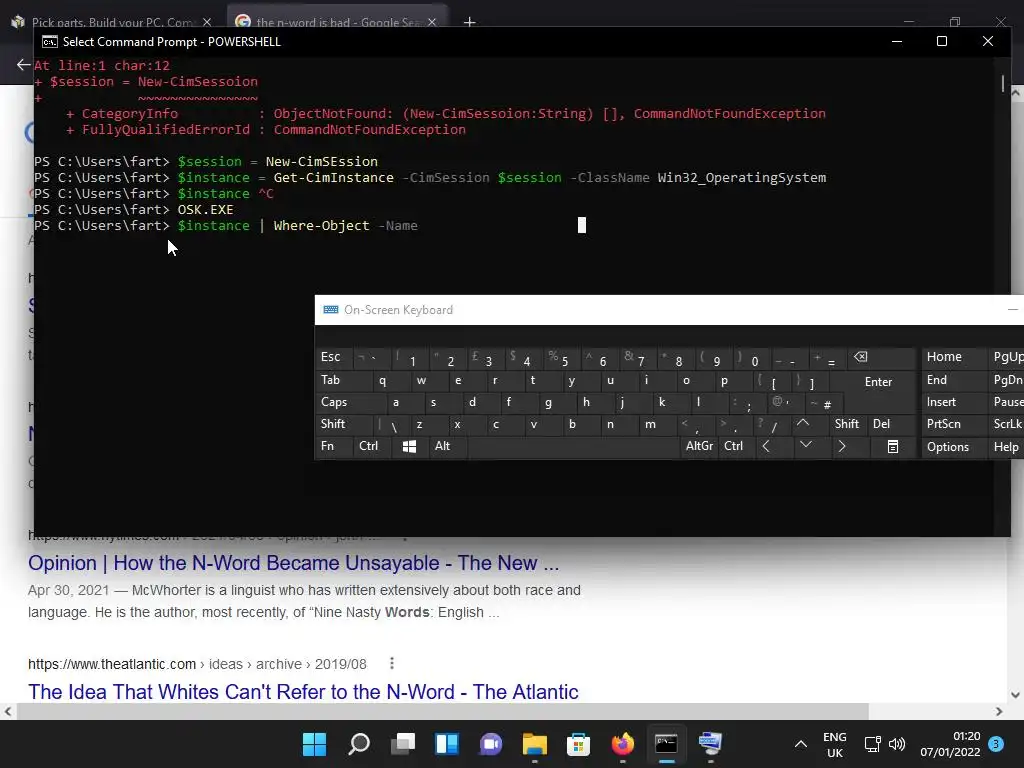Open Widgets icon in the taskbar
The image size is (1024, 768).
[x=447, y=744]
